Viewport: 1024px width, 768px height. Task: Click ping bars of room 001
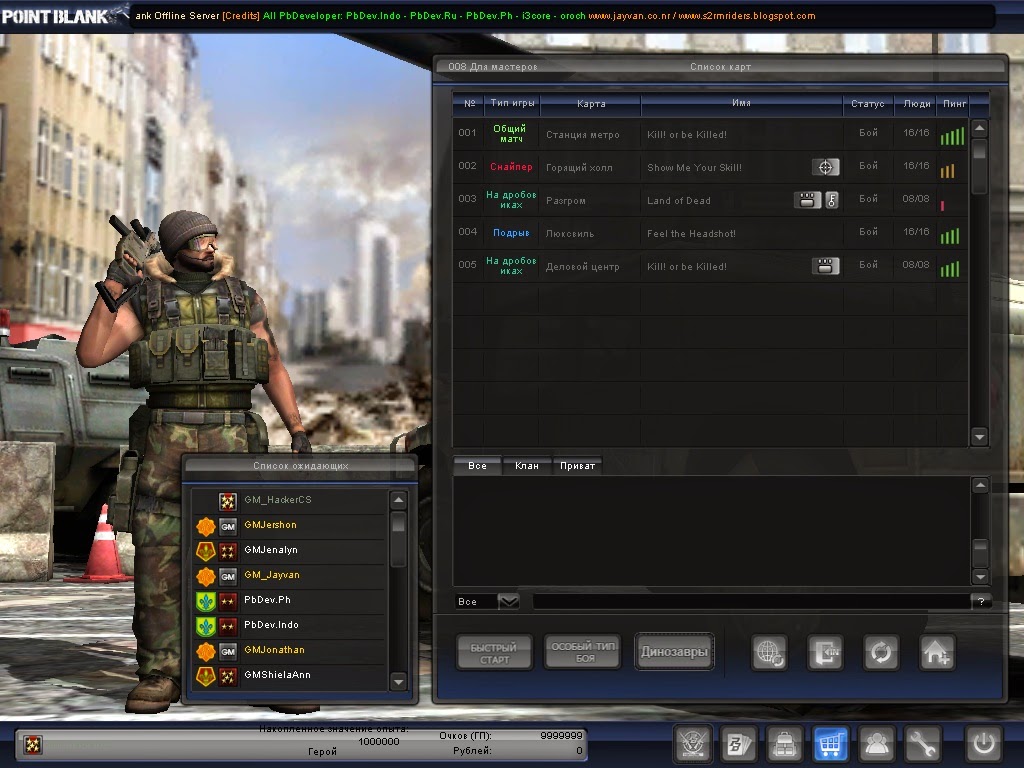click(952, 136)
